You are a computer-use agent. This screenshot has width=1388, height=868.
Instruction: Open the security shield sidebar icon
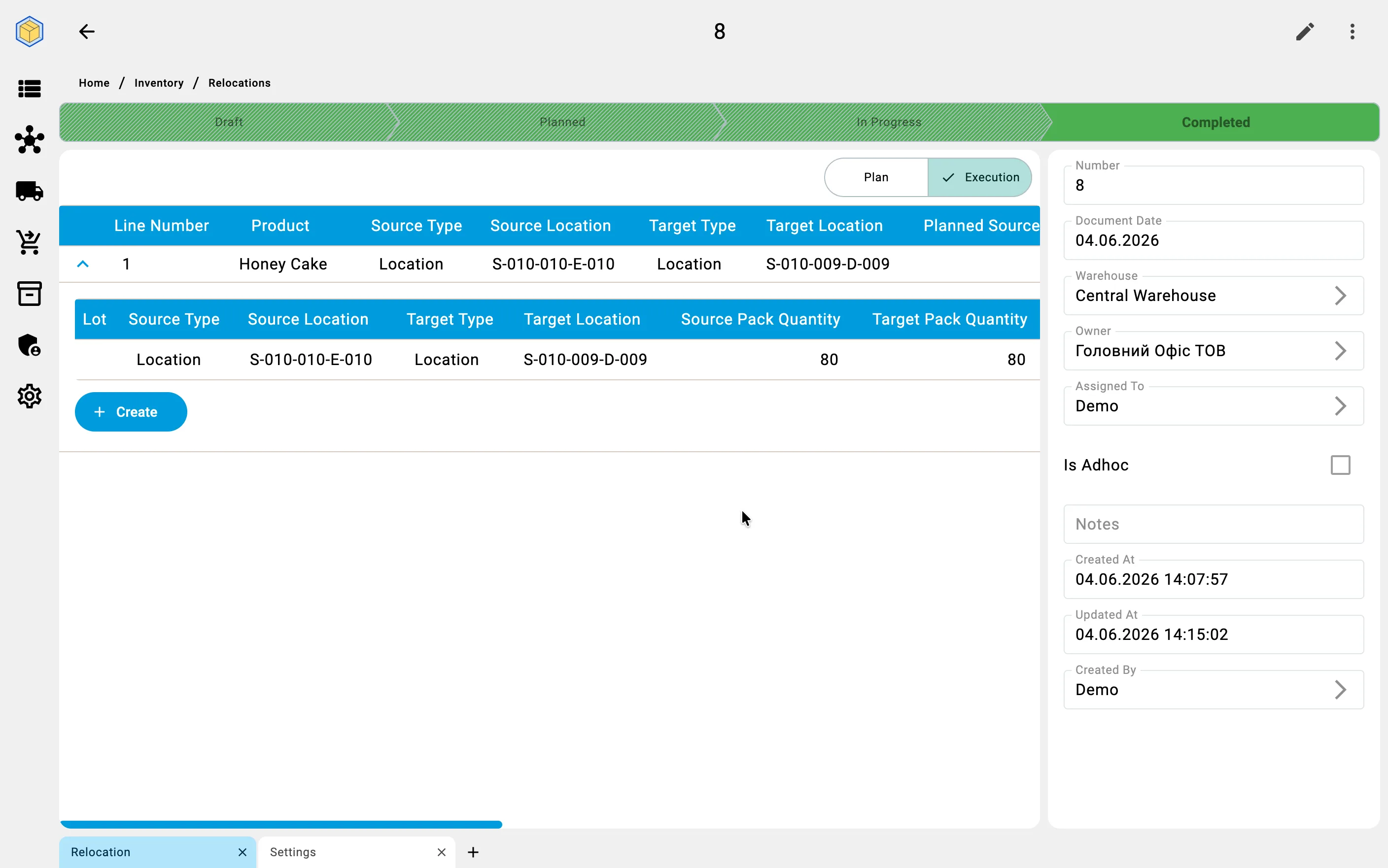coord(29,345)
